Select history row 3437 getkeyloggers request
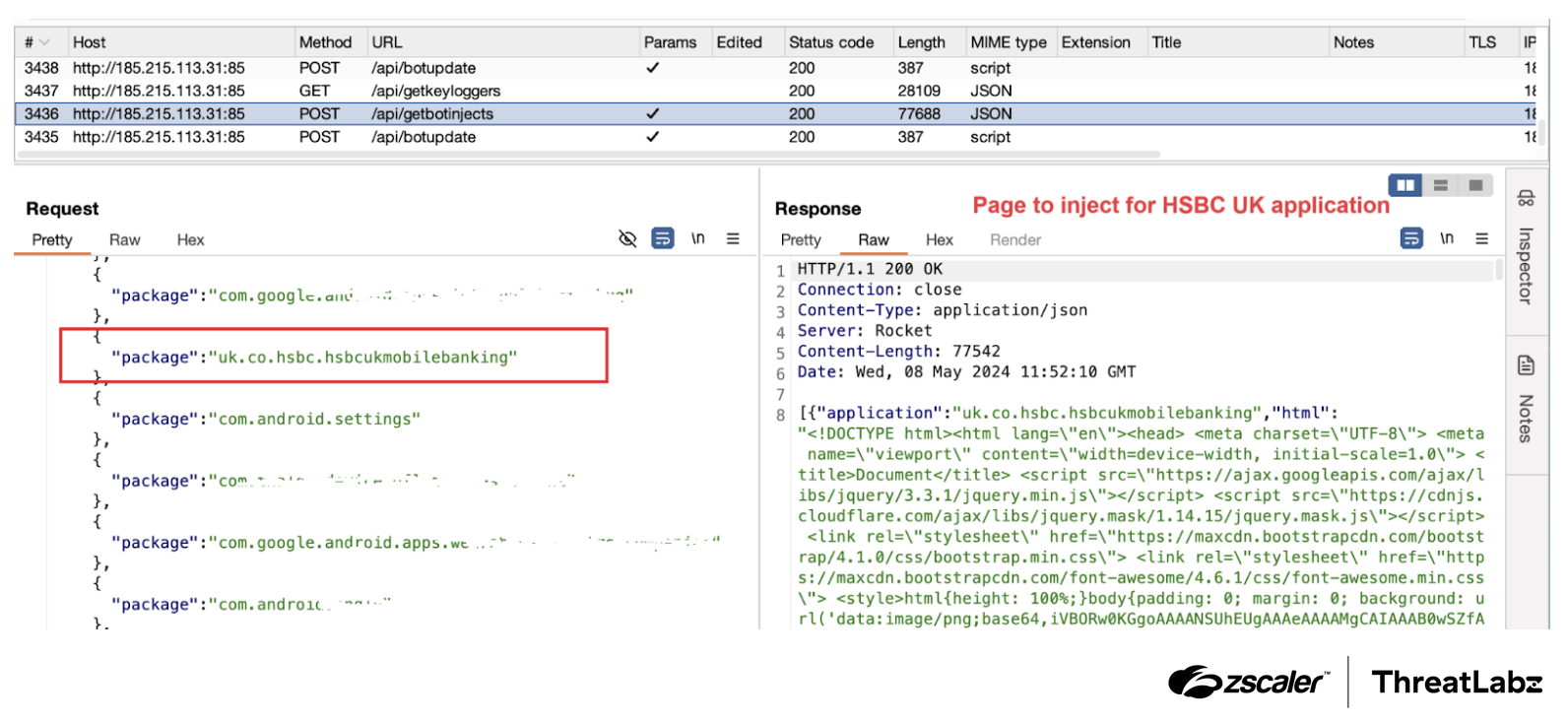Screen dimensions: 1568x723 pyautogui.click(x=778, y=91)
